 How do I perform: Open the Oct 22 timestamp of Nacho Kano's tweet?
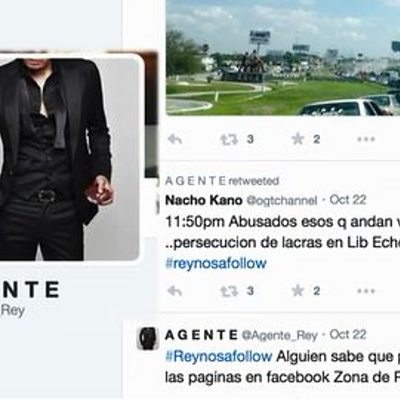(x=348, y=200)
